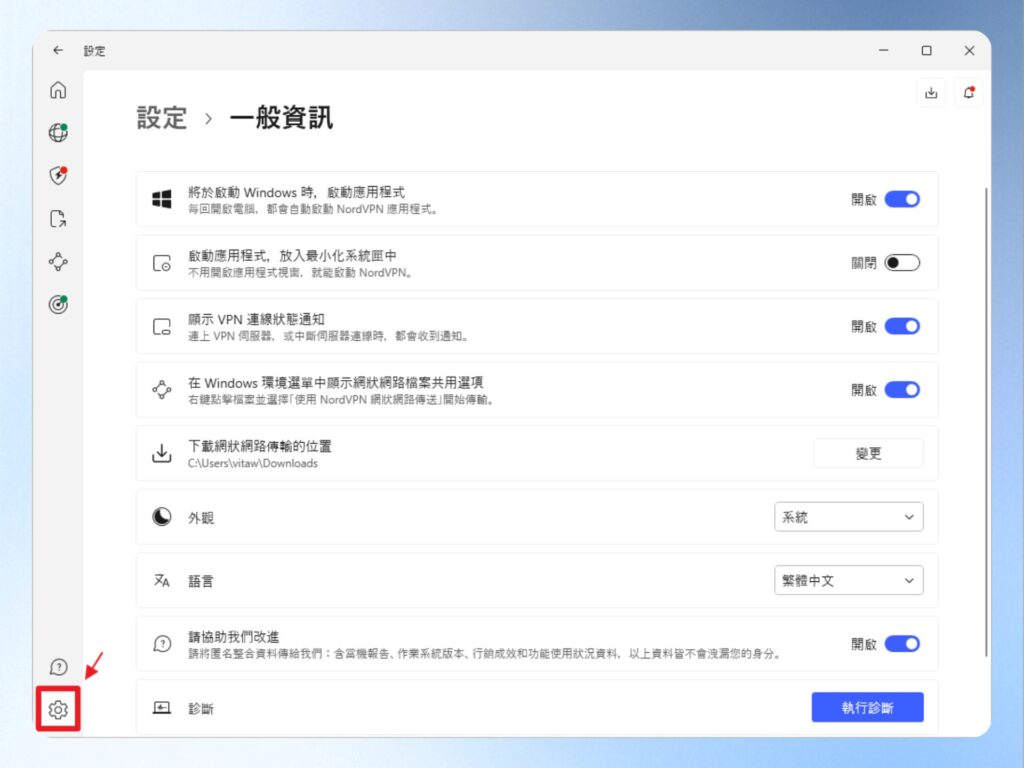Click the download updates icon at top right
This screenshot has width=1024, height=768.
931,93
